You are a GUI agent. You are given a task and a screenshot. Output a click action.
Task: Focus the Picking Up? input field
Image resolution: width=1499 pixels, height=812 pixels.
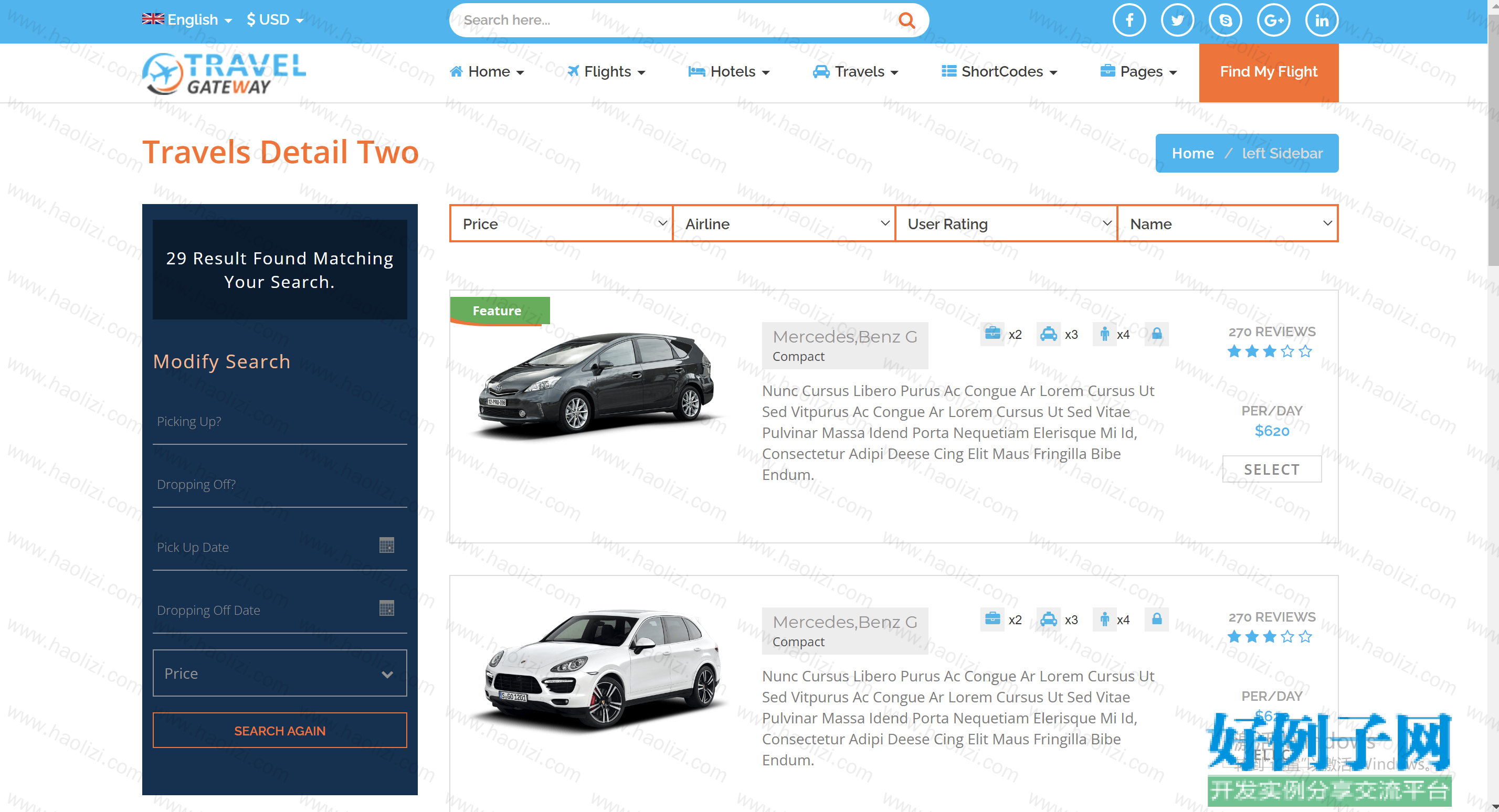tap(279, 421)
